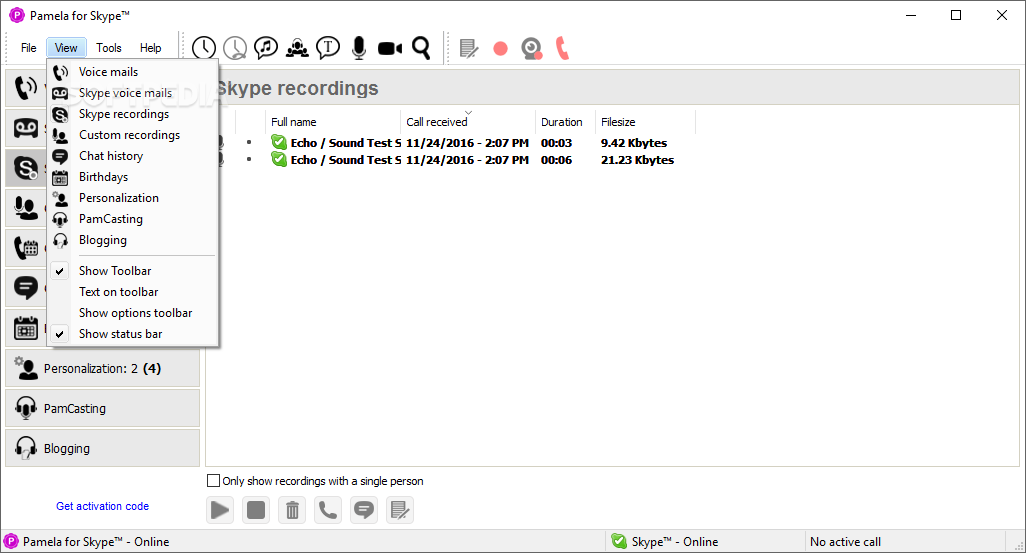Choose PamCasting from View menu
The width and height of the screenshot is (1026, 553).
tap(133, 219)
